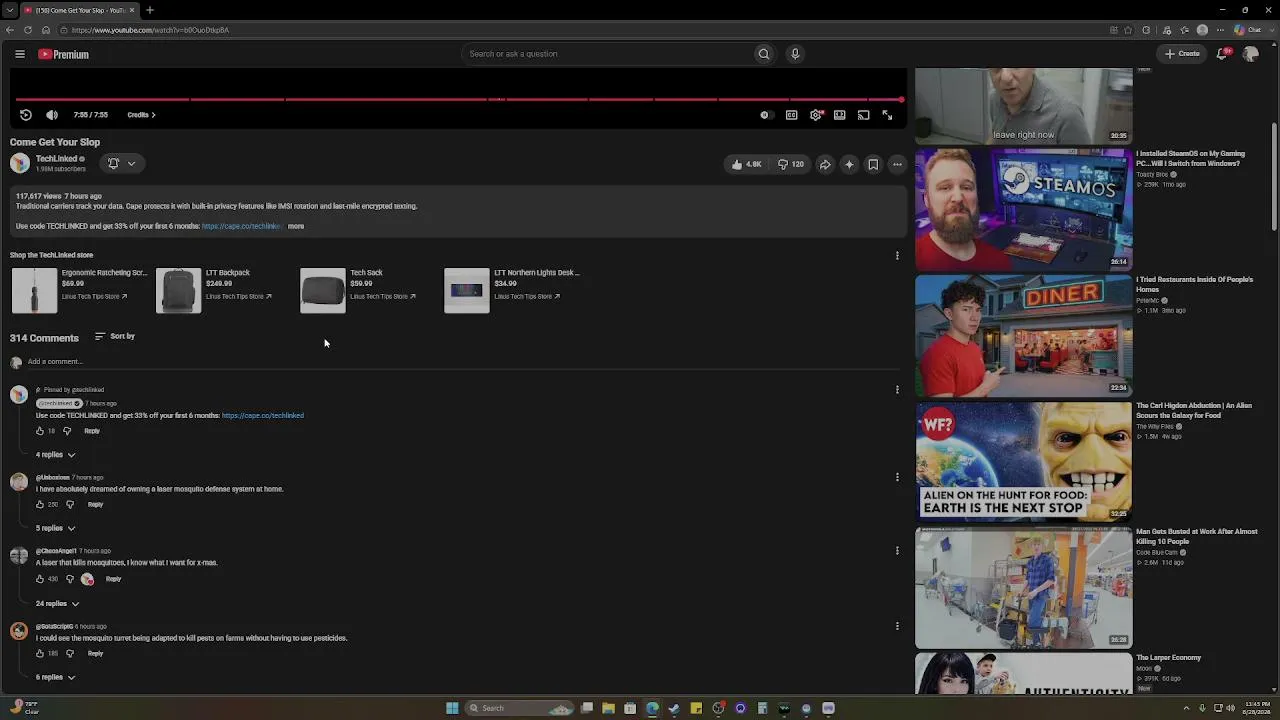Reply to the mosquito turret pesticides comment
This screenshot has height=720, width=1280.
pos(95,654)
